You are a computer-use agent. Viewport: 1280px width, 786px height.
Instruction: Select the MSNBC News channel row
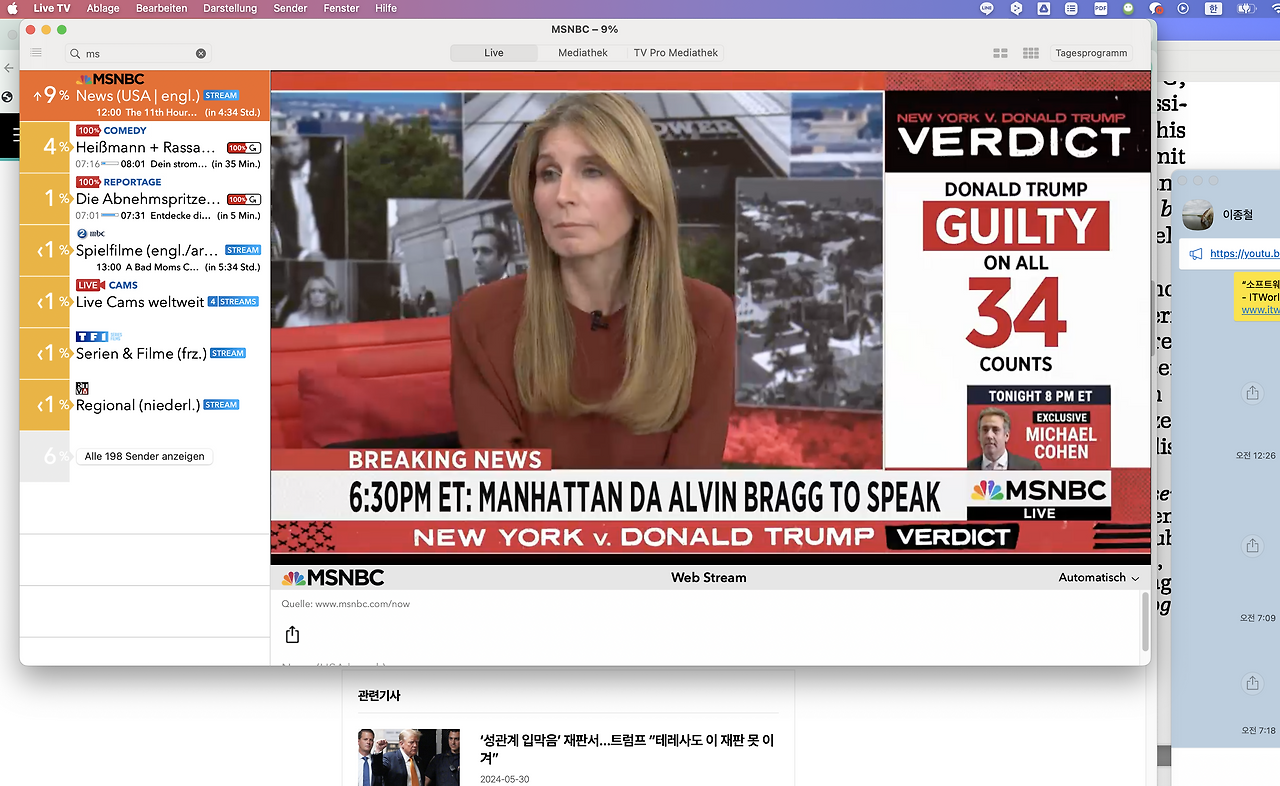pos(145,96)
